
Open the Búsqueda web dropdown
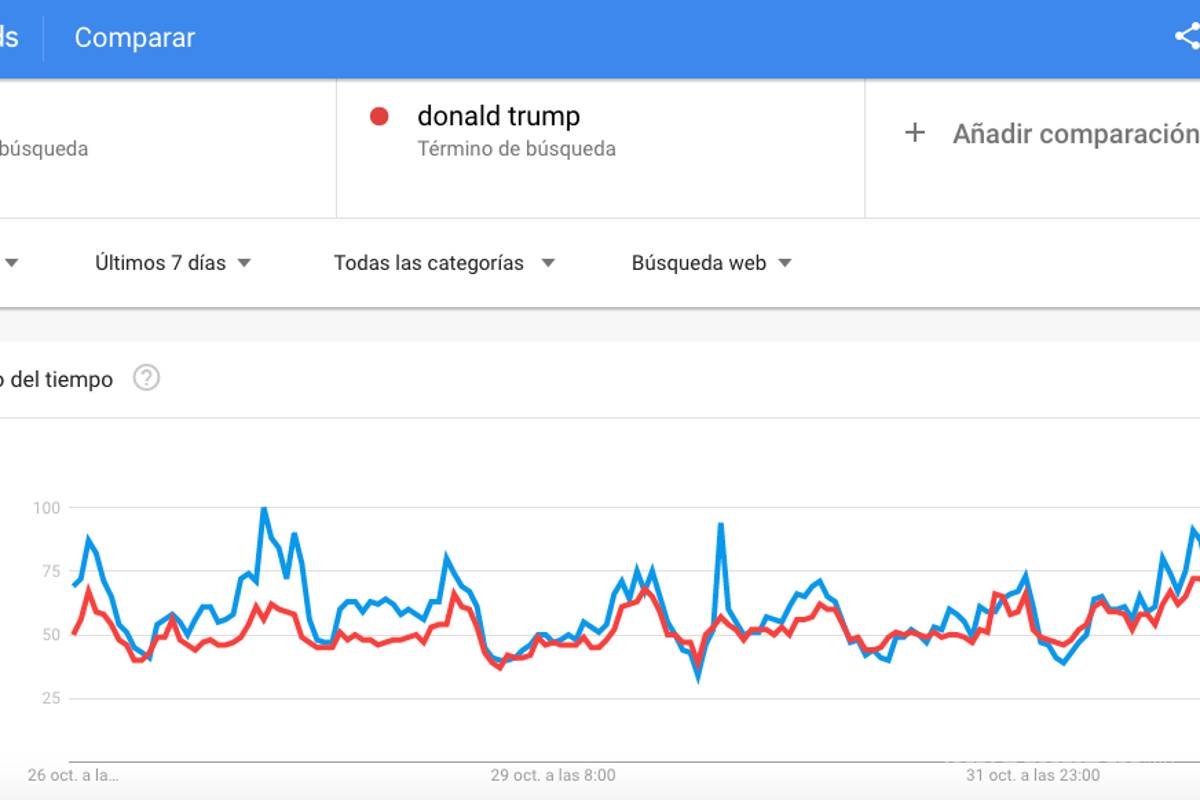point(712,262)
